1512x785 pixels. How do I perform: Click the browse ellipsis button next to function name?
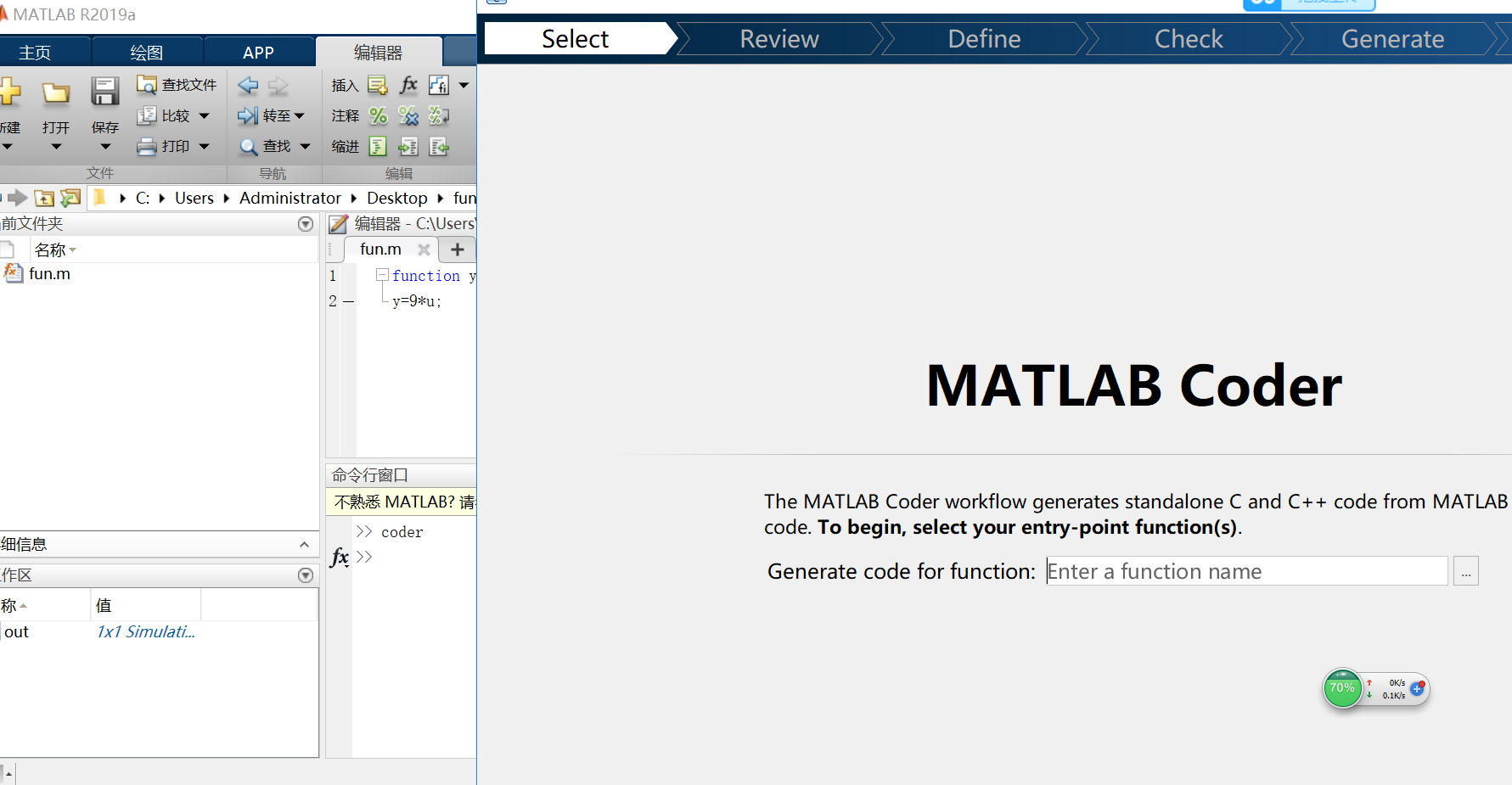pyautogui.click(x=1466, y=571)
